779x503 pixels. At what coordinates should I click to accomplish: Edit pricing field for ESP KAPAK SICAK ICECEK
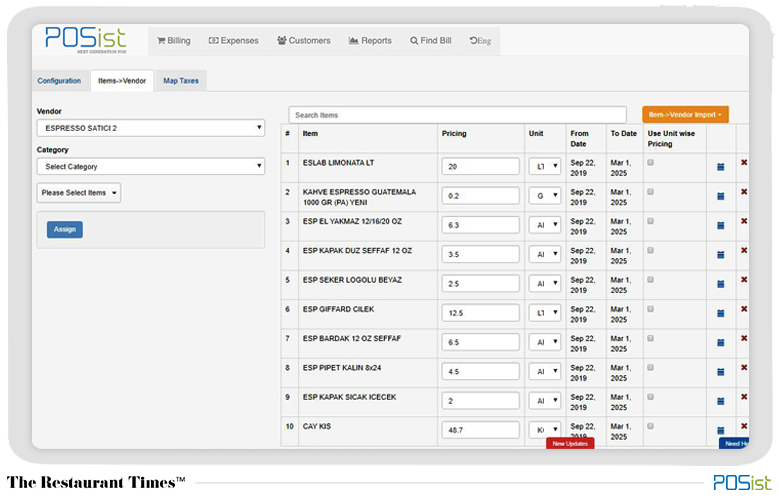[x=480, y=401]
